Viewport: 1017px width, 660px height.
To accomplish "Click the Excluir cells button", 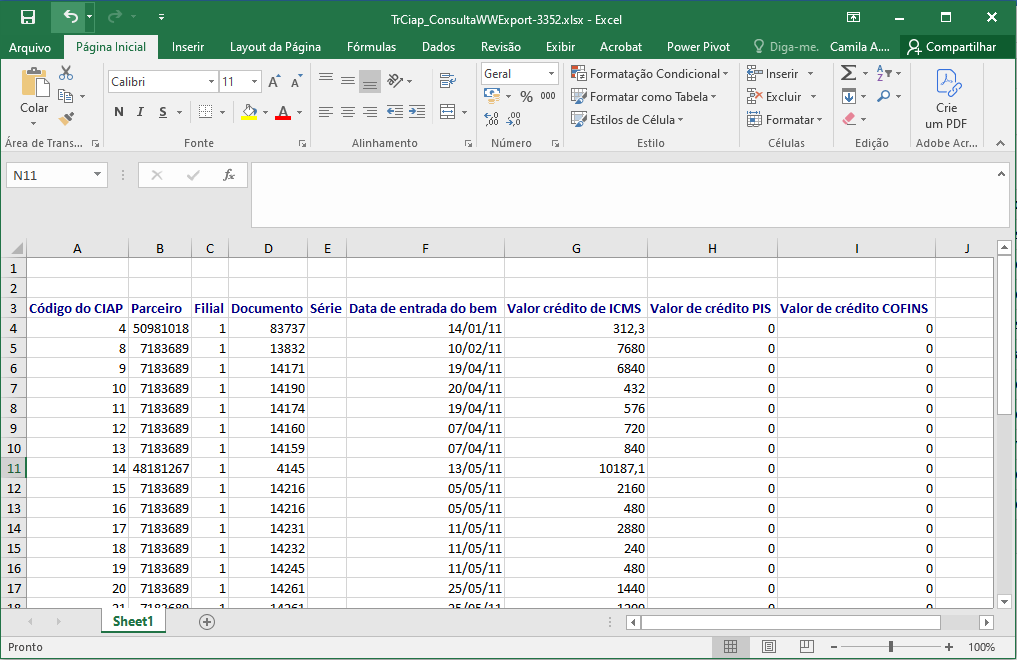I will pyautogui.click(x=774, y=97).
